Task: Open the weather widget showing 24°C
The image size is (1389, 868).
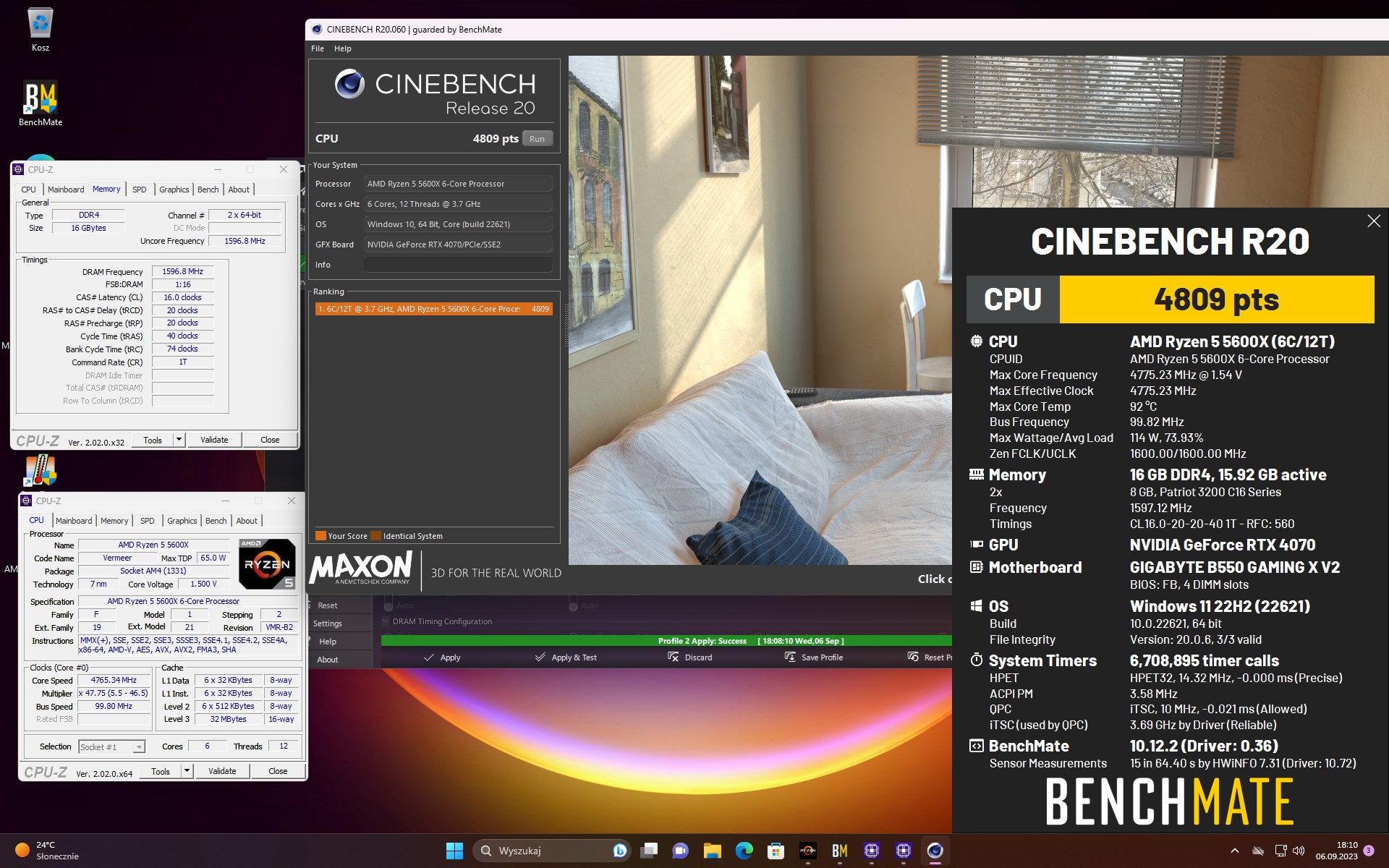Action: coord(48,851)
